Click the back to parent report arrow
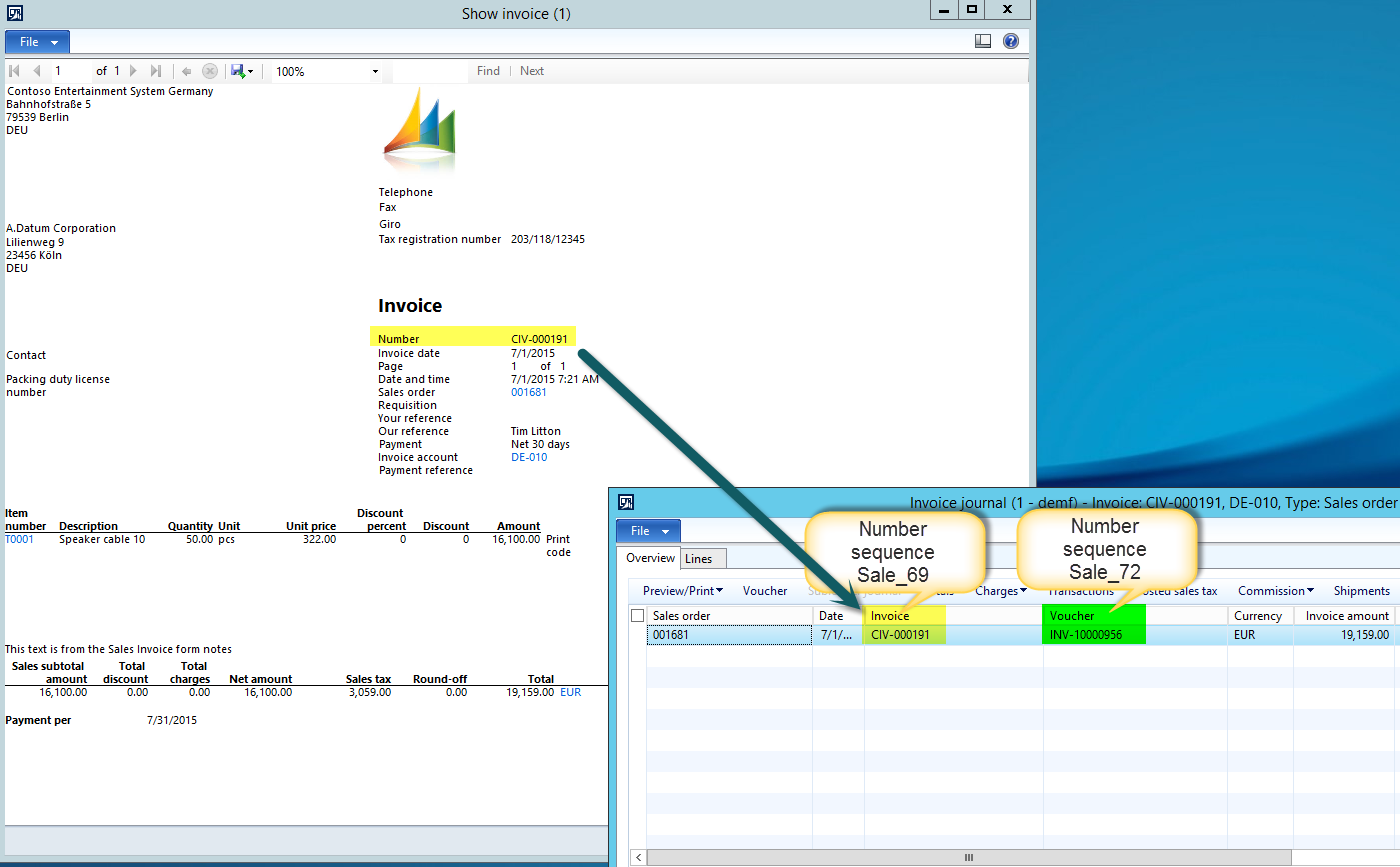 (x=186, y=71)
